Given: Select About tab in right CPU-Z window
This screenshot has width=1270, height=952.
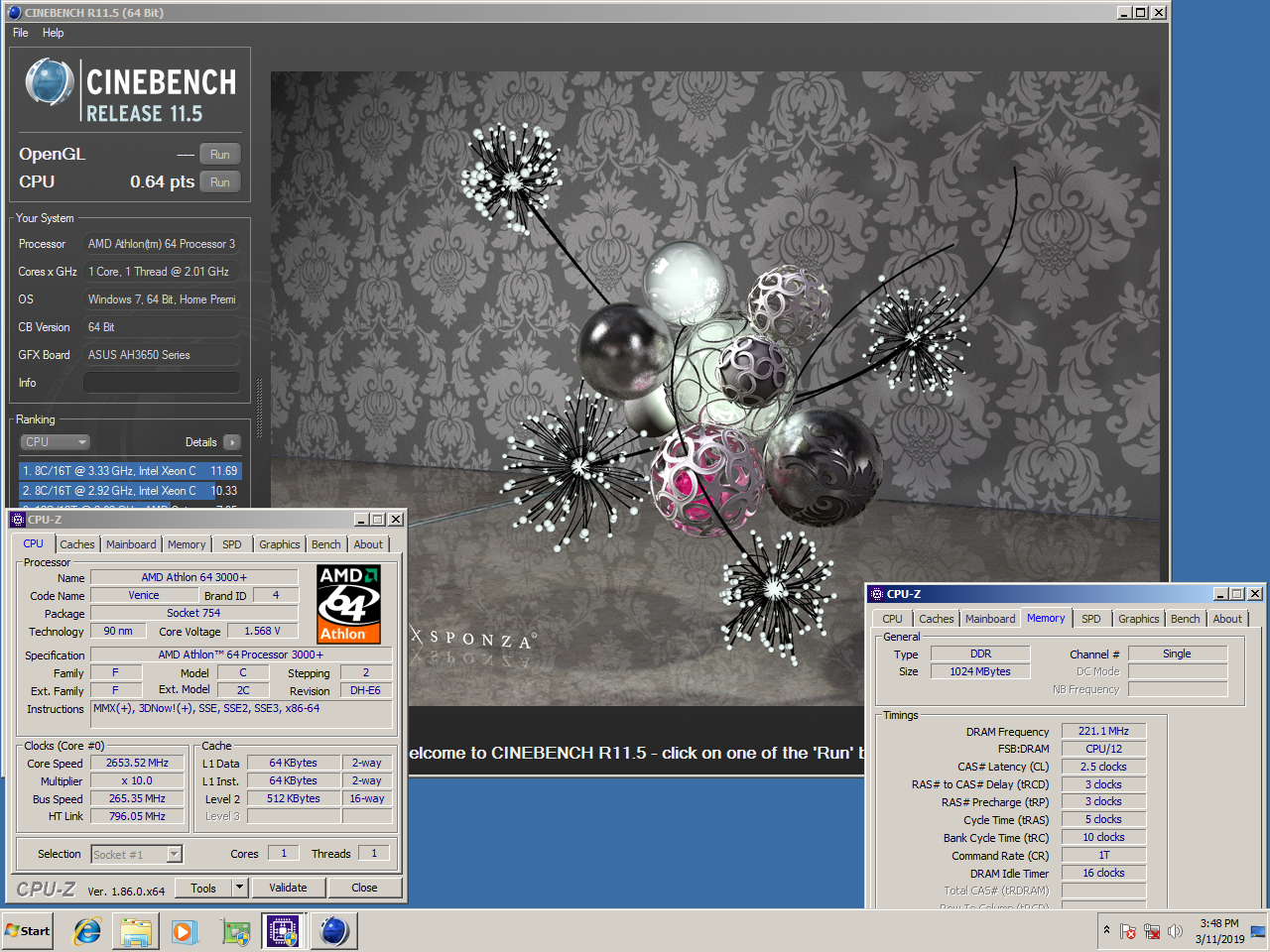Looking at the screenshot, I should (x=1227, y=619).
